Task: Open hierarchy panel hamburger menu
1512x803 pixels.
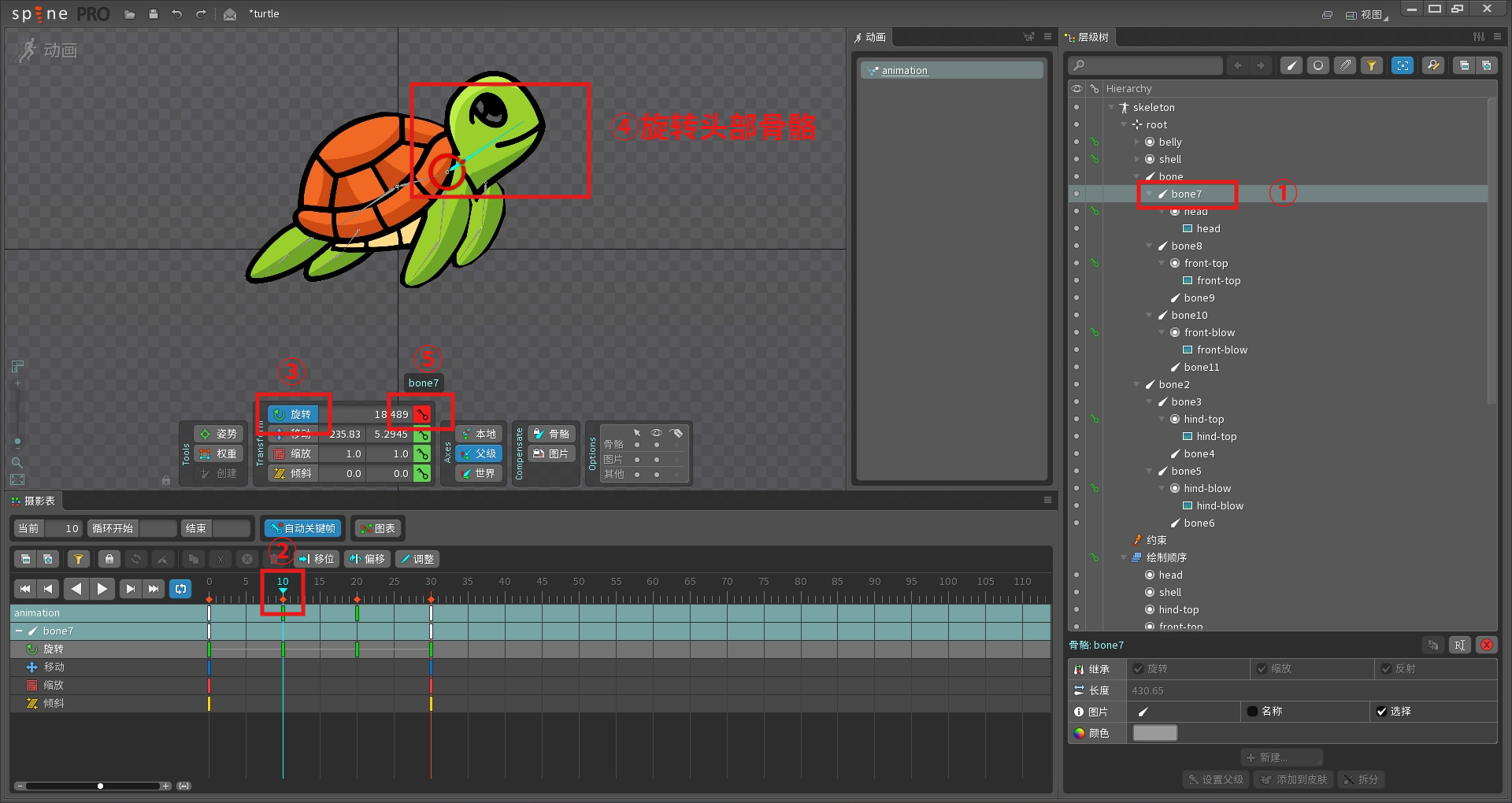Action: click(1498, 37)
